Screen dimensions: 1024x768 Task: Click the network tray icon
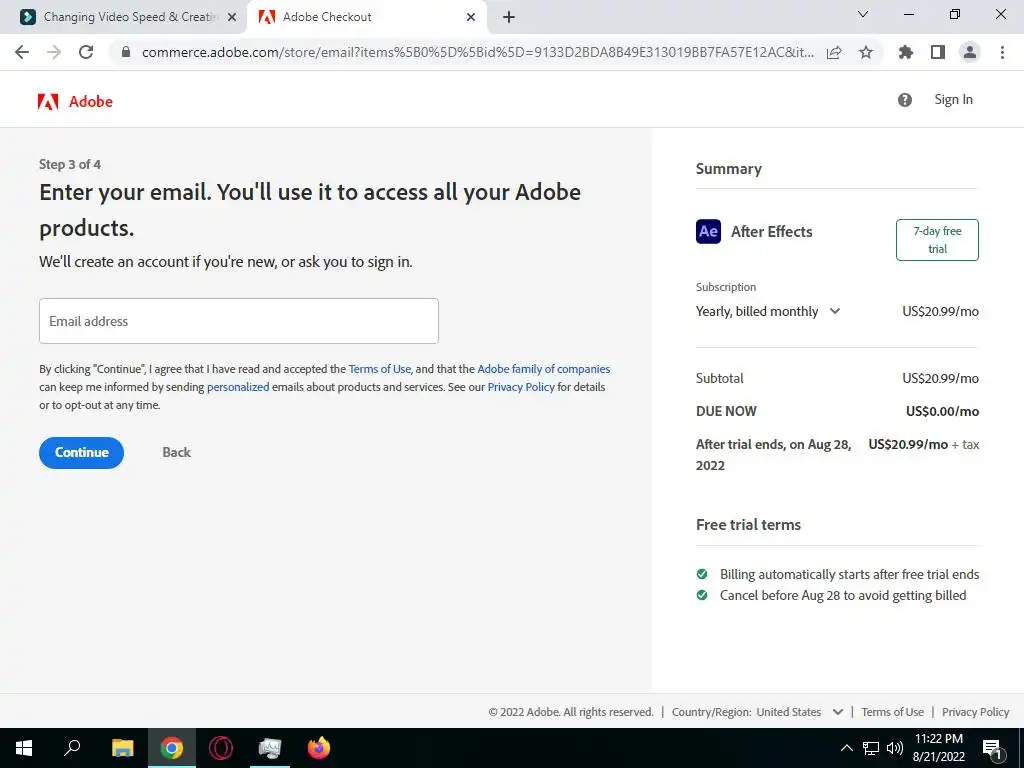click(x=871, y=748)
